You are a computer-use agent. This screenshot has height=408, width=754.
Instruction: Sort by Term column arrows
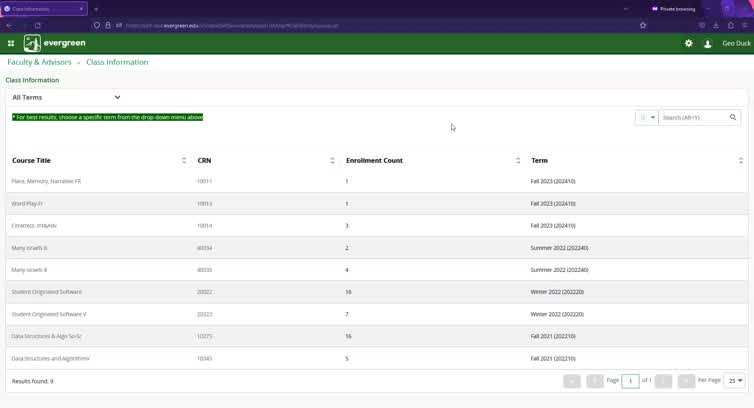pyautogui.click(x=740, y=161)
